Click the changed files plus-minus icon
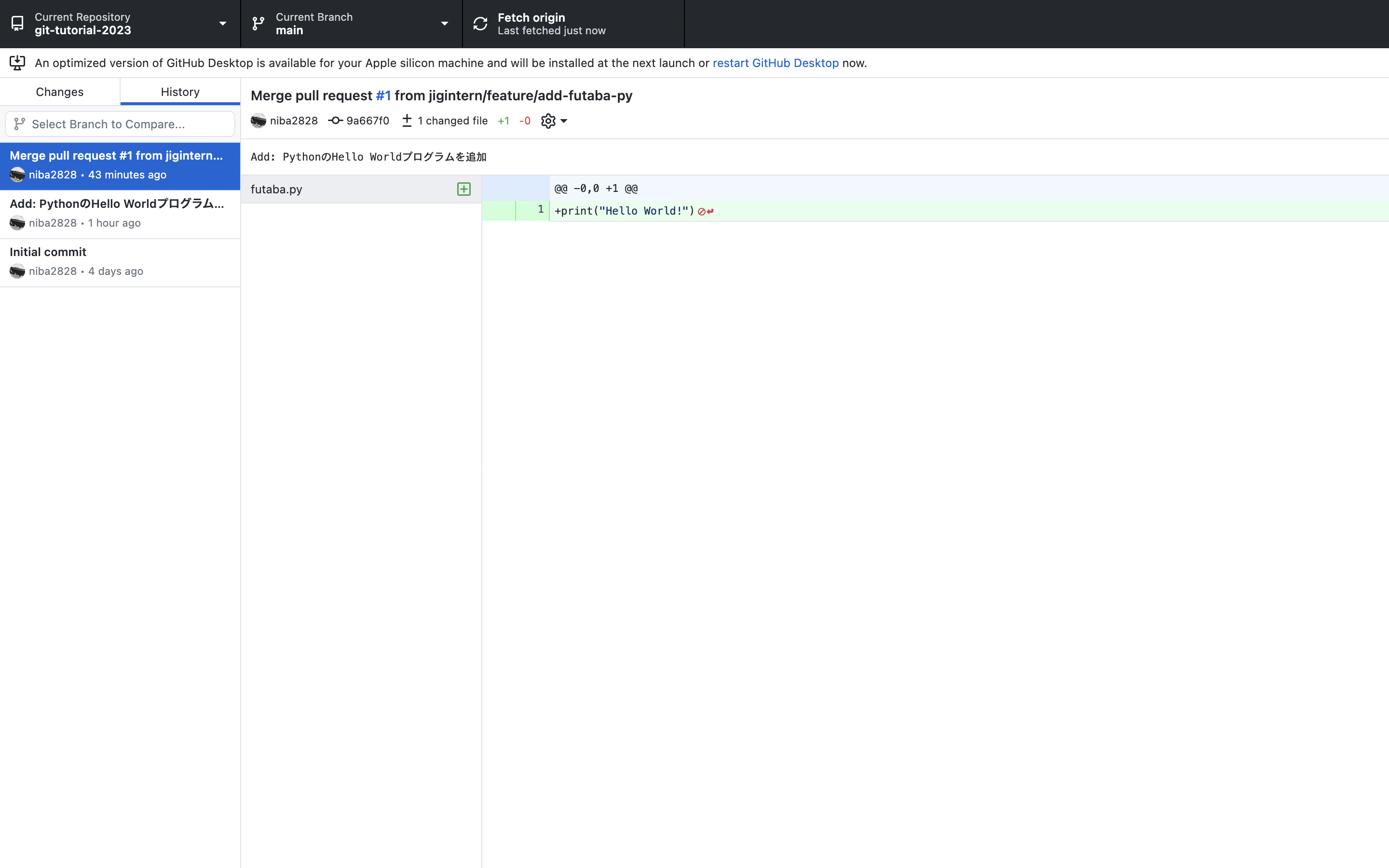This screenshot has height=868, width=1389. (x=407, y=121)
